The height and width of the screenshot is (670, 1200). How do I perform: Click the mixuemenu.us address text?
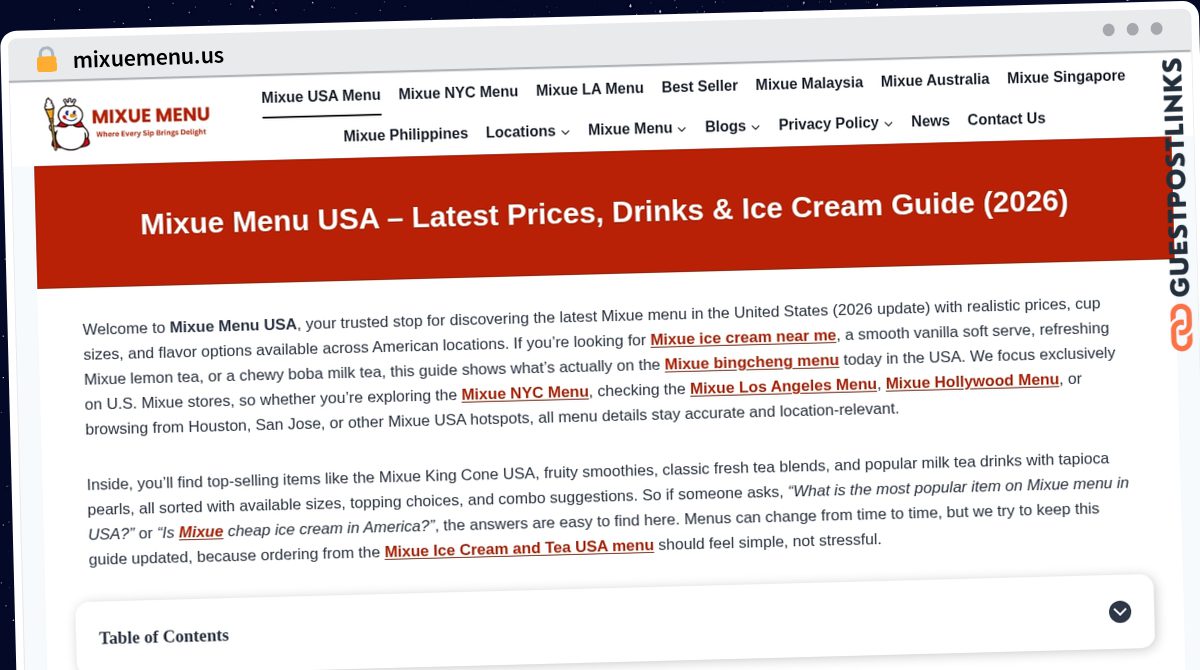(148, 57)
